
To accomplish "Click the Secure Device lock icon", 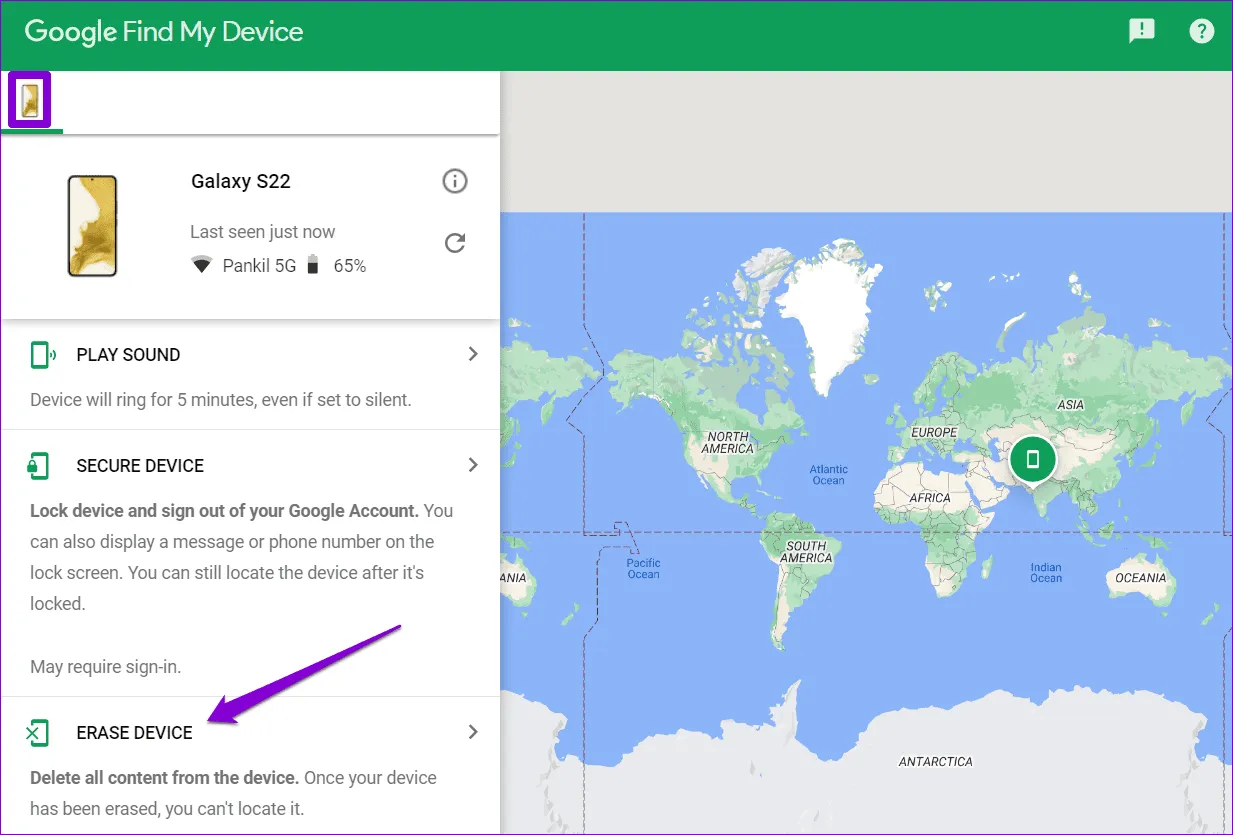I will pos(39,465).
